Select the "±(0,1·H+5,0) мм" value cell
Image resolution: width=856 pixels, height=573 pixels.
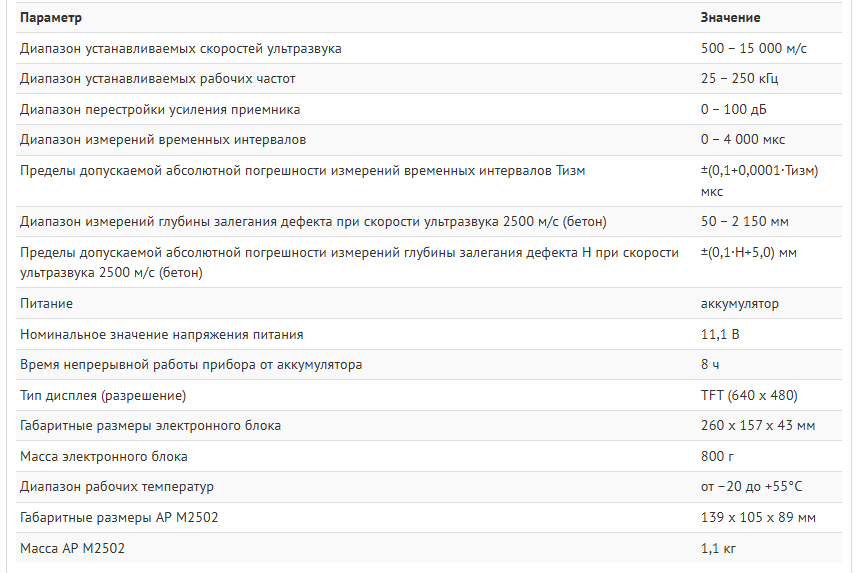[x=749, y=252]
